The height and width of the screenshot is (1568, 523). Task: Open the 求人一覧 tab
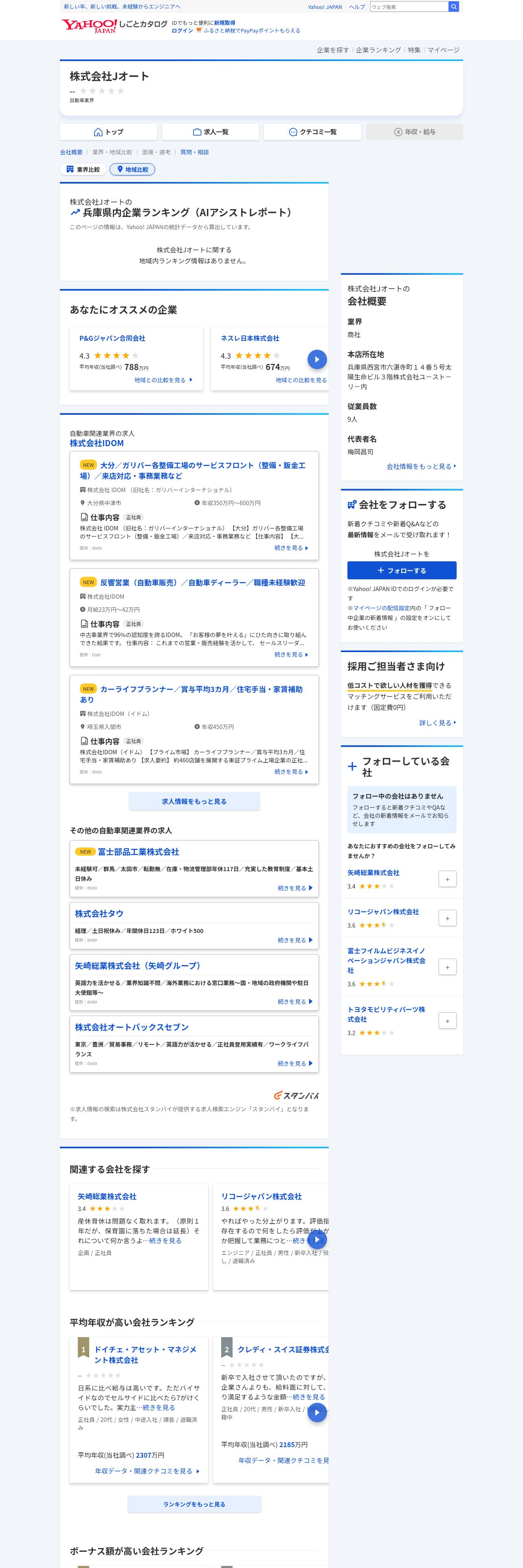pos(210,132)
